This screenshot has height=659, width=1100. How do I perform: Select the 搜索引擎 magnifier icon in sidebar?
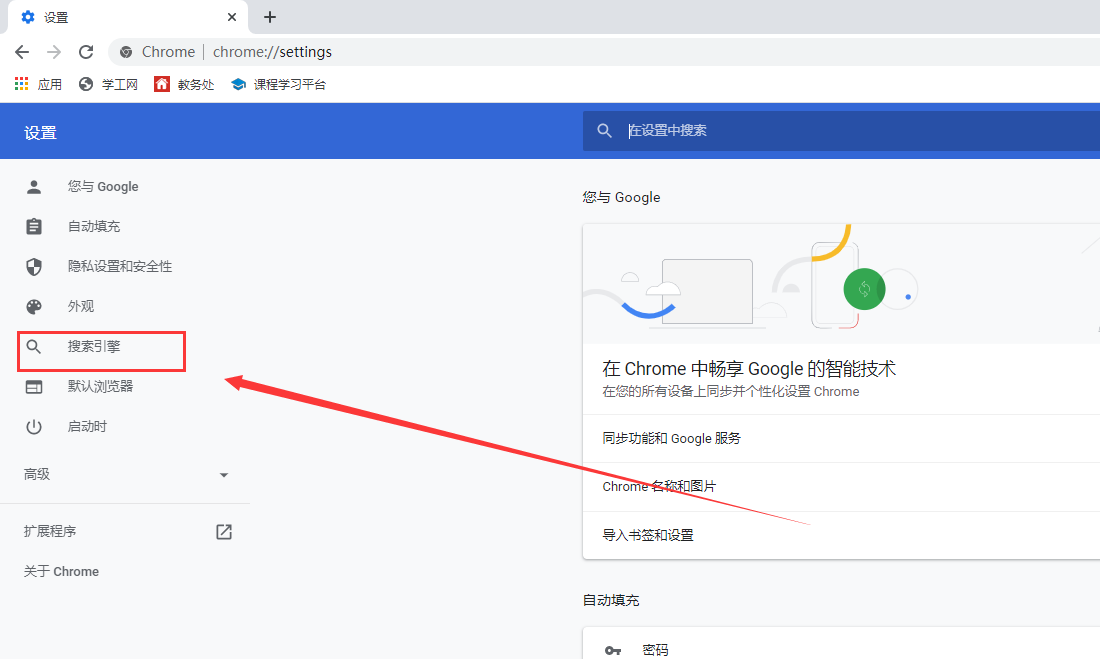coord(33,346)
